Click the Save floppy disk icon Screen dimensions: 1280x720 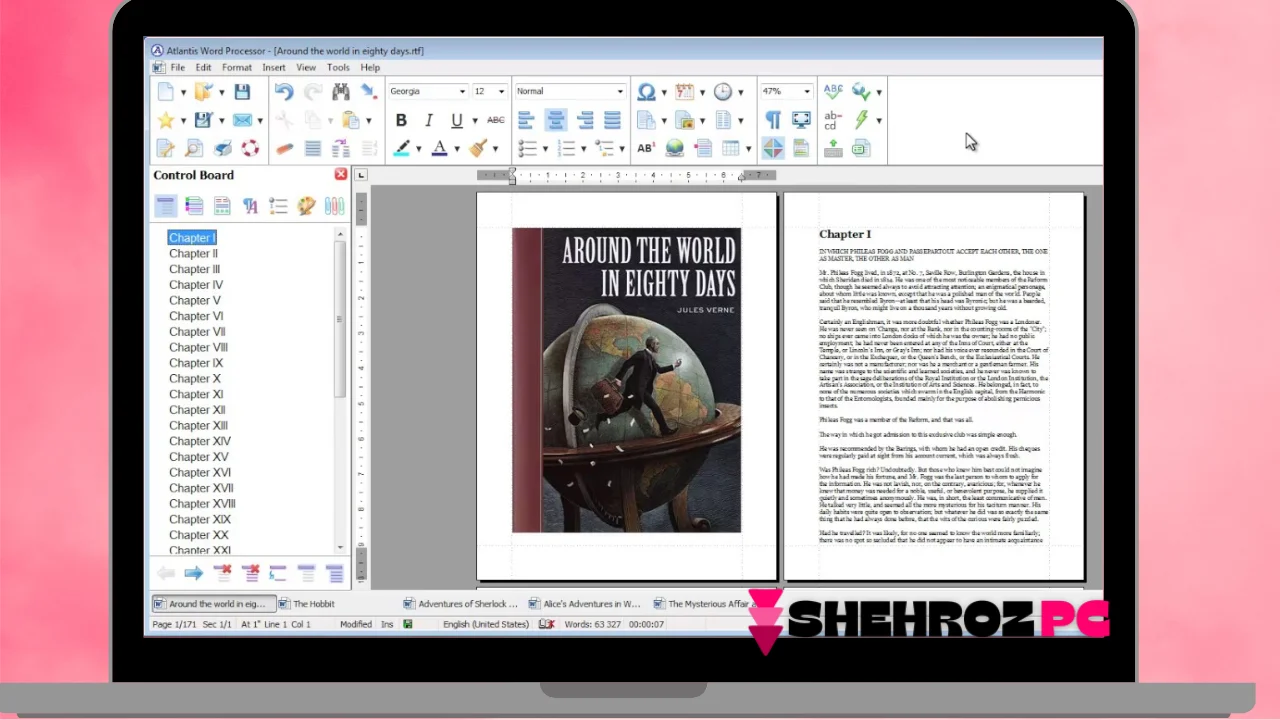click(x=242, y=92)
